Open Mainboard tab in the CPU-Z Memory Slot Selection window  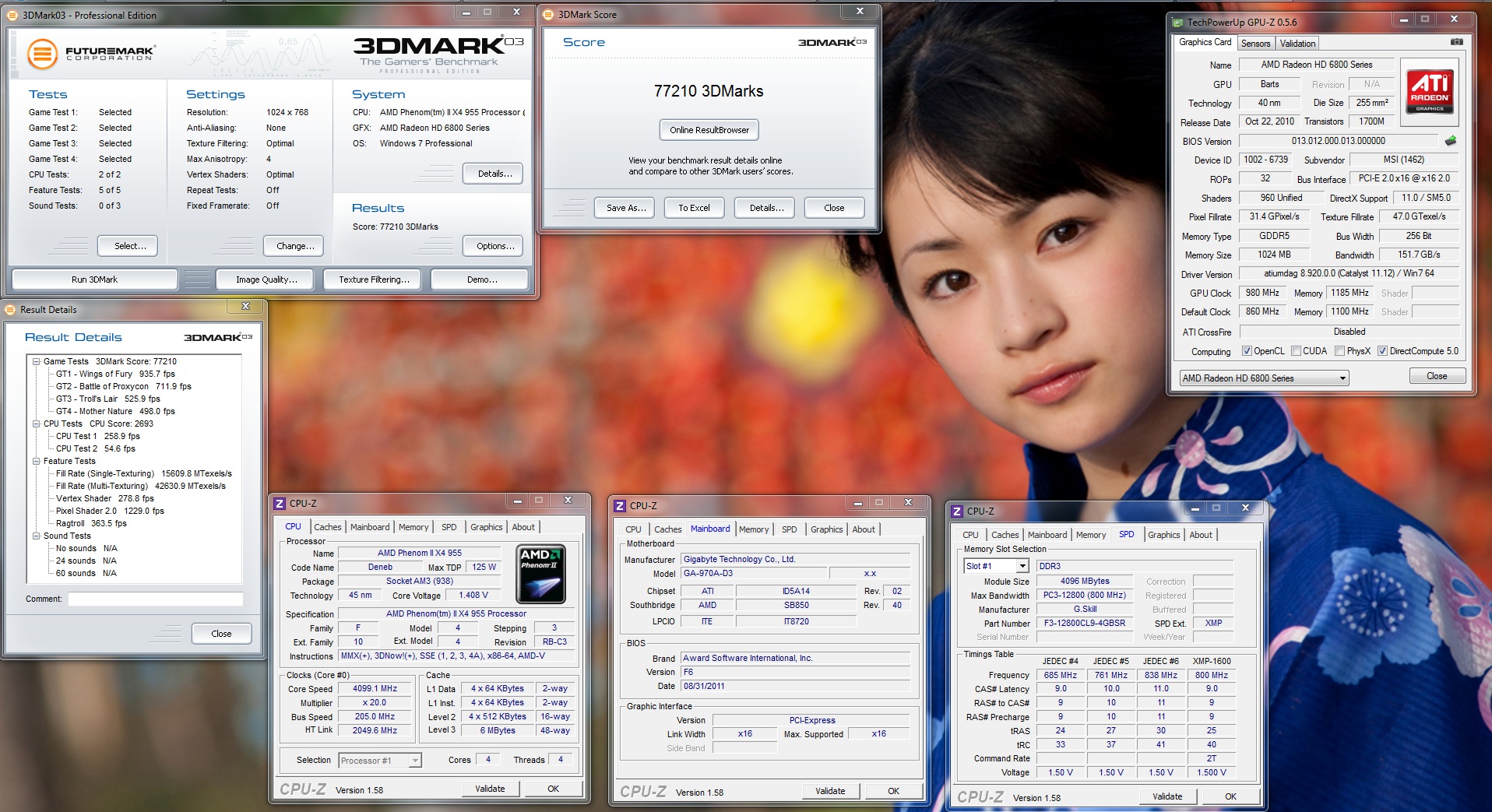(1047, 535)
